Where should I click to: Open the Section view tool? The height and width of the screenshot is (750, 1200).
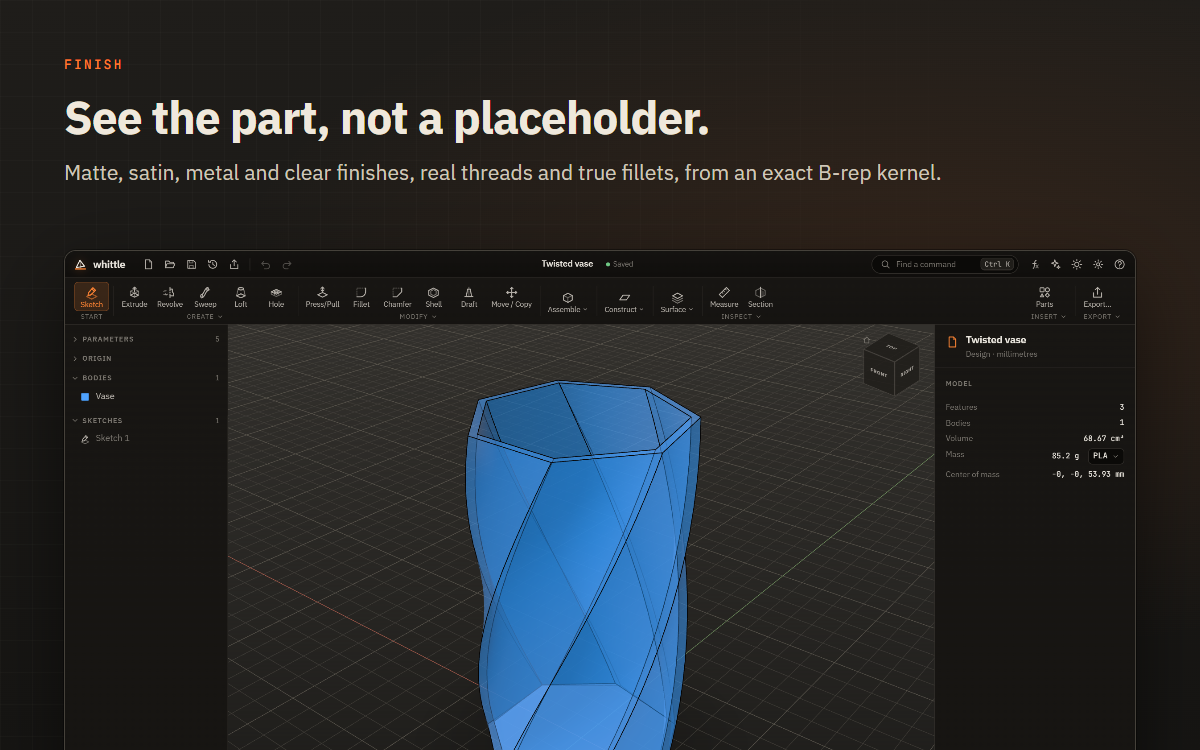pos(760,297)
